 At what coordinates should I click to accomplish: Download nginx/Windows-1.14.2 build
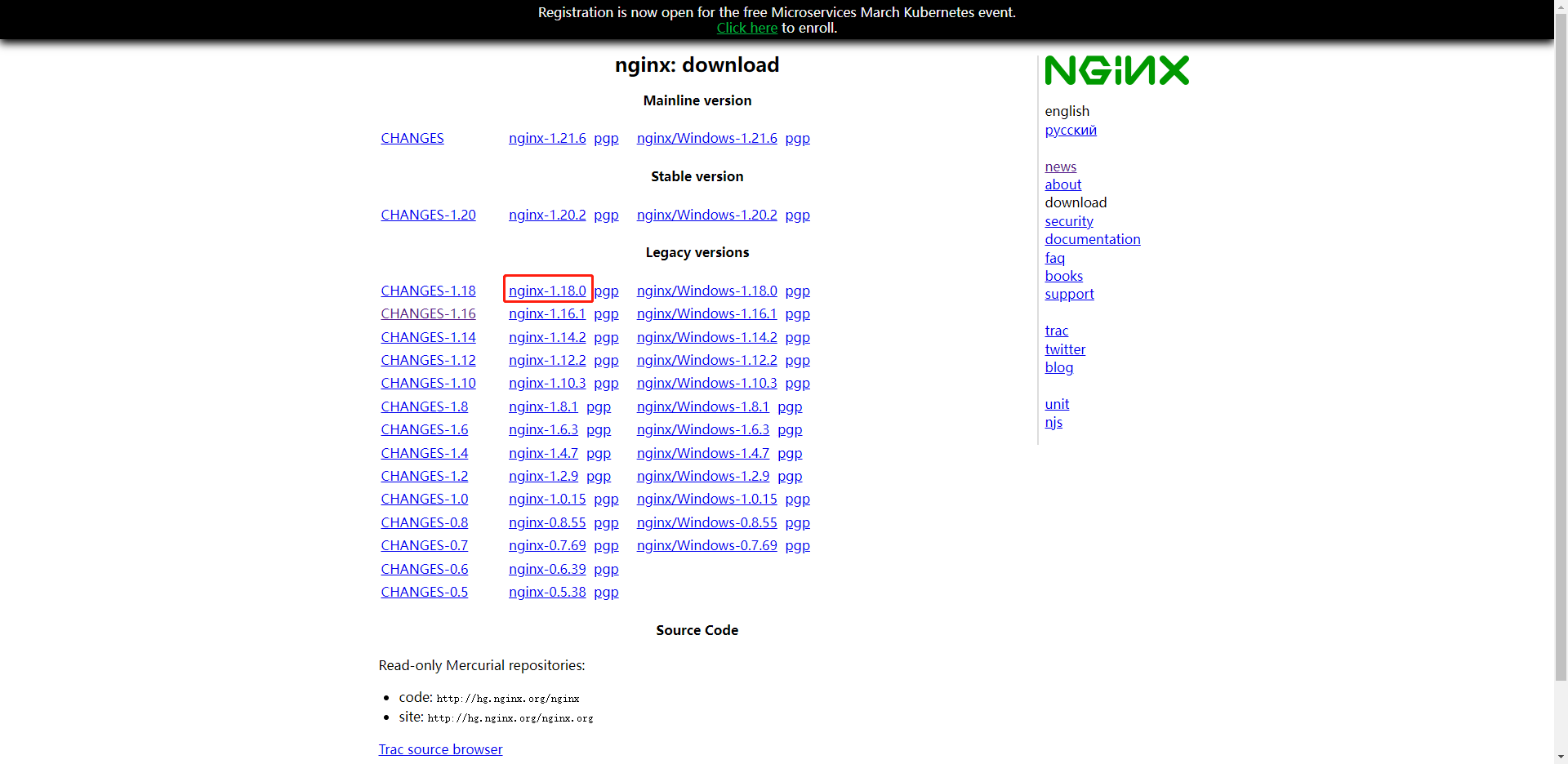tap(707, 337)
